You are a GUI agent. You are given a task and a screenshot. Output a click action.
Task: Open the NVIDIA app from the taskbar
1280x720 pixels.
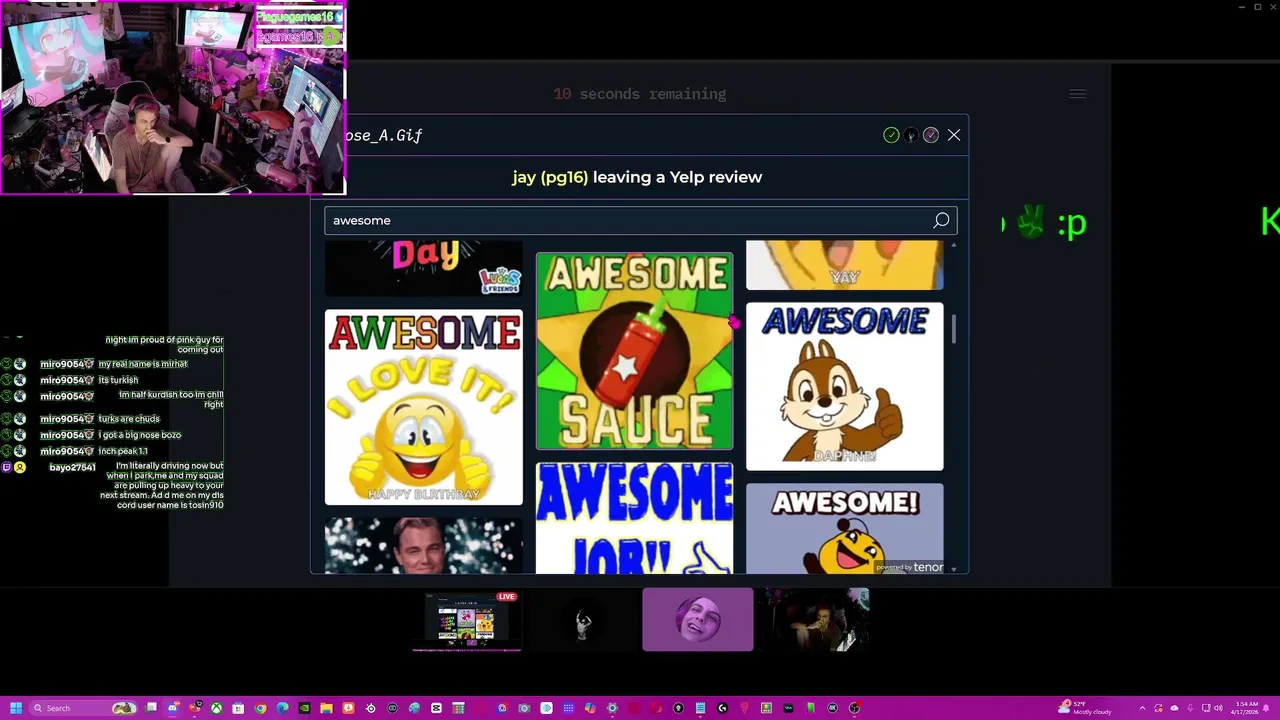coord(304,708)
